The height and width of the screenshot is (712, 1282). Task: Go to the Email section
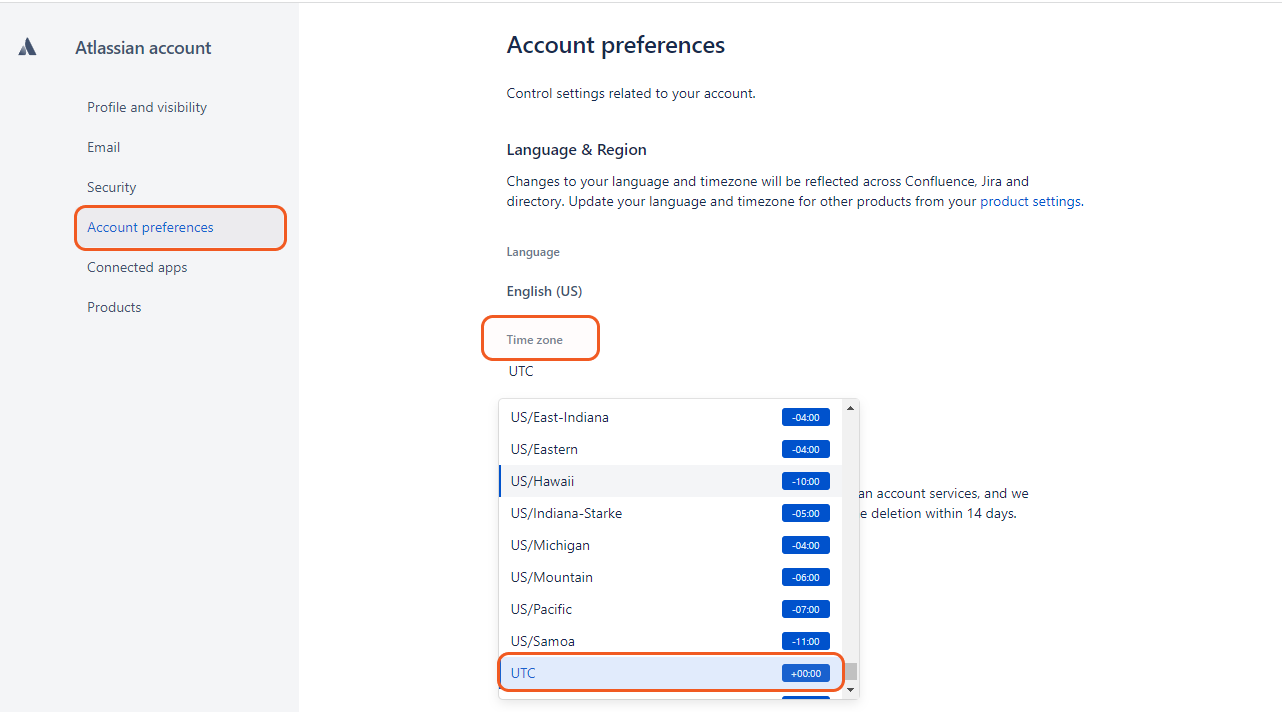(103, 147)
